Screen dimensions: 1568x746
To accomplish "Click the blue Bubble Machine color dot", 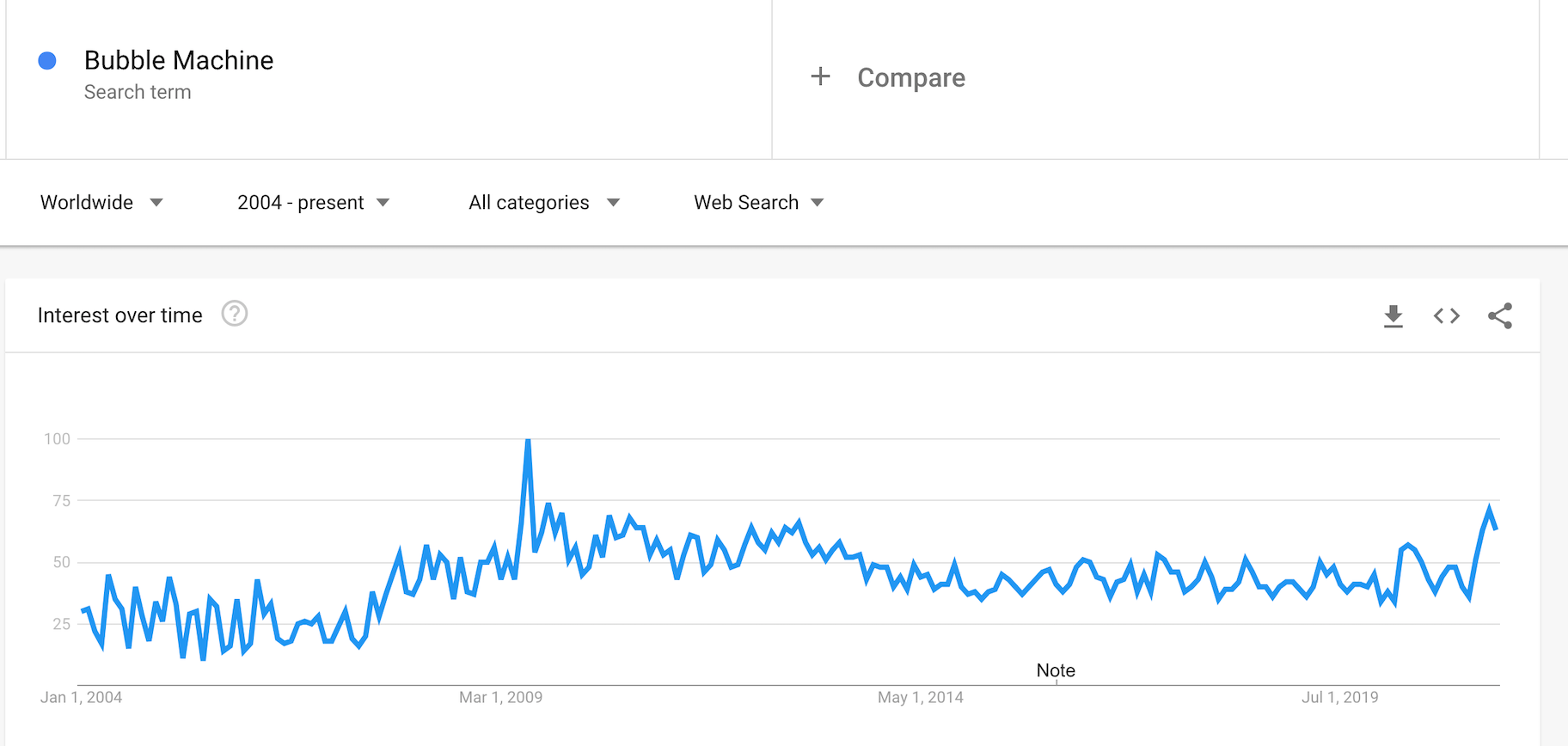I will click(48, 60).
